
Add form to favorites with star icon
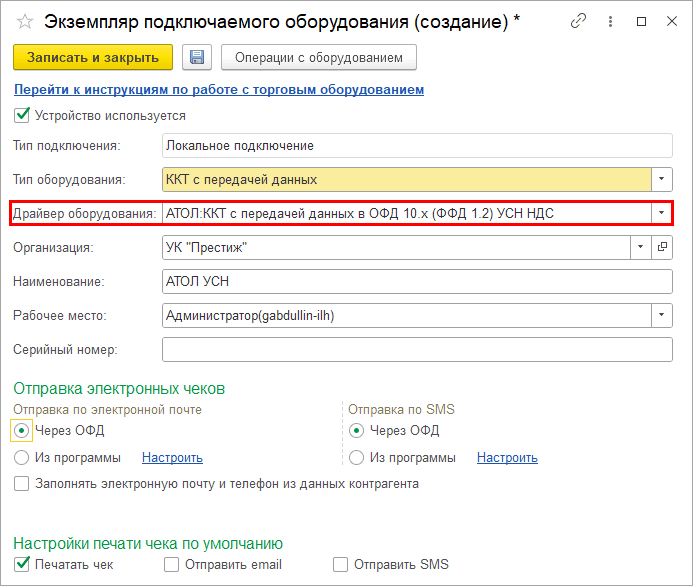pyautogui.click(x=25, y=21)
